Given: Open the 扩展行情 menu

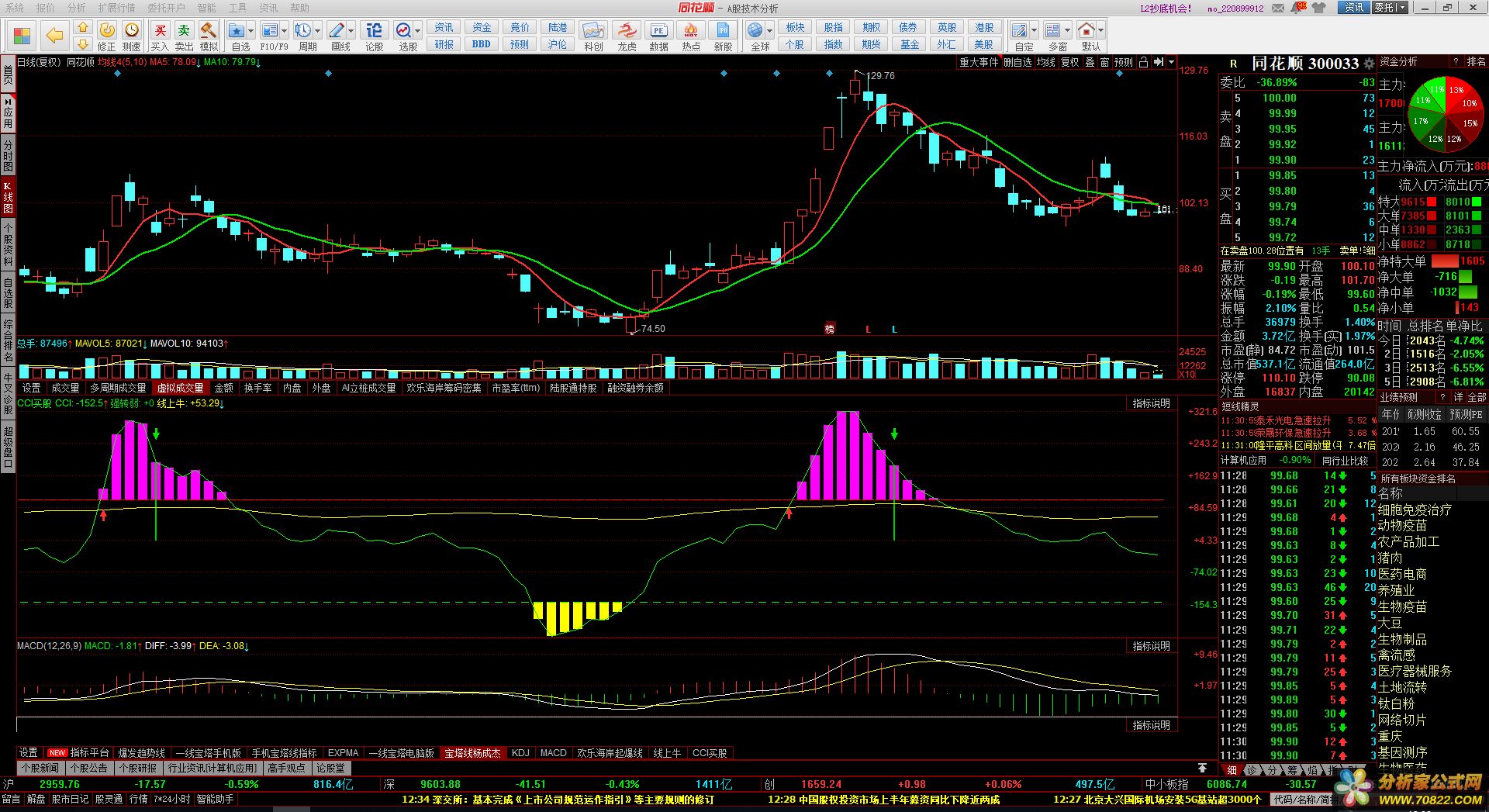Looking at the screenshot, I should click(116, 8).
